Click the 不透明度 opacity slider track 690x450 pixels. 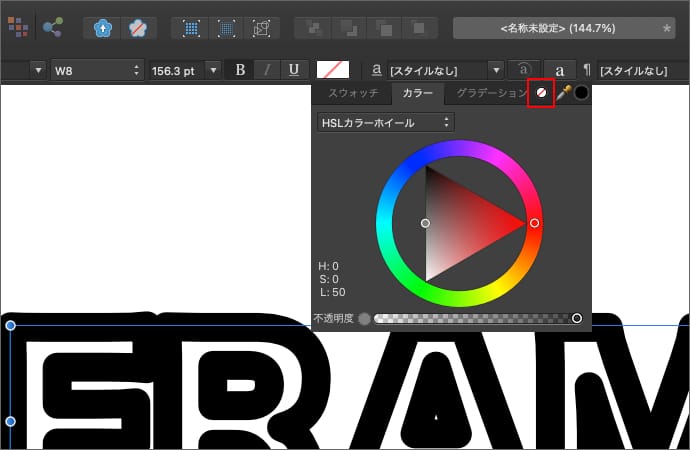coord(470,318)
